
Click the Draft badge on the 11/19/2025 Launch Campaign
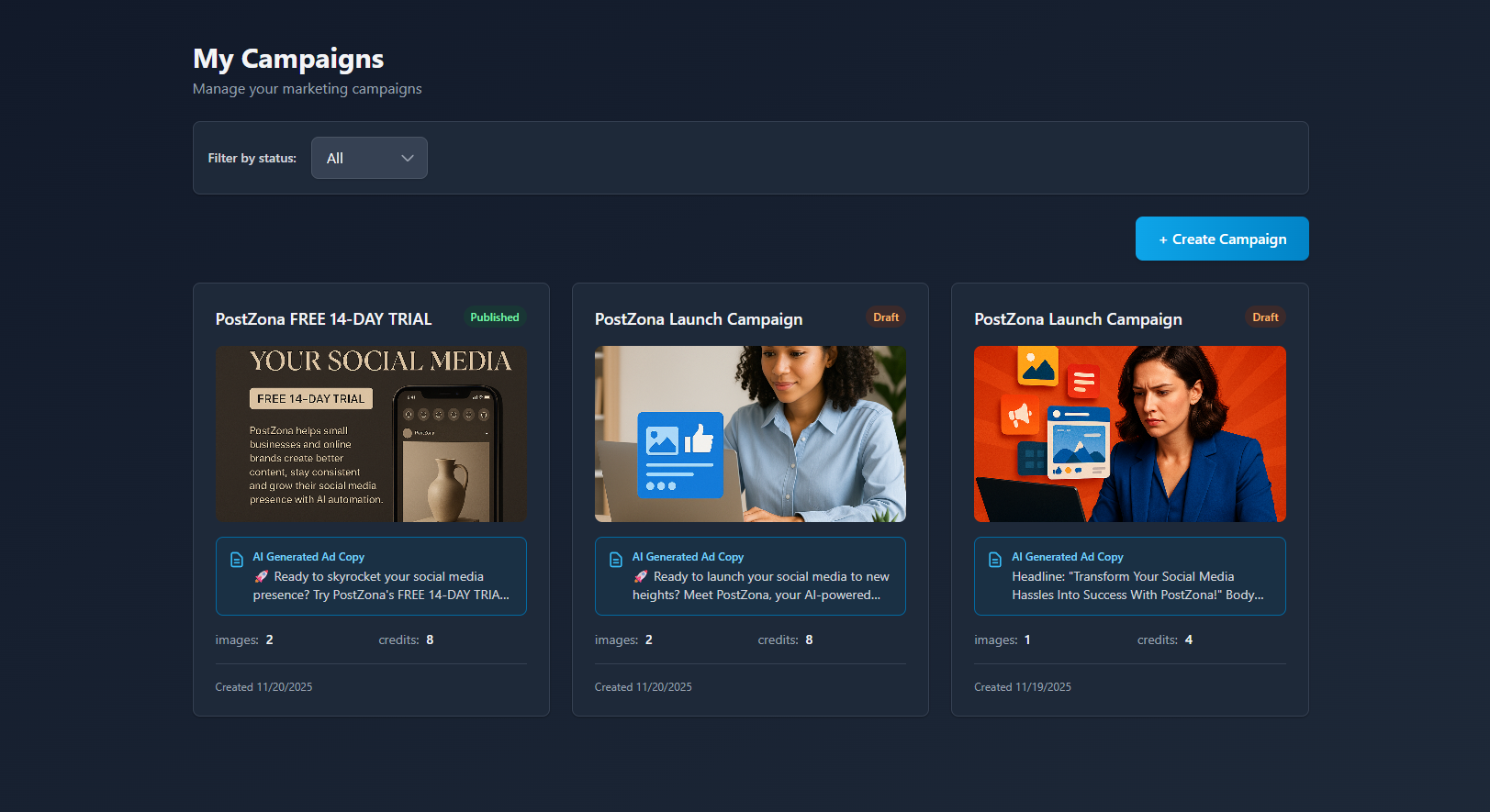pyautogui.click(x=1265, y=317)
